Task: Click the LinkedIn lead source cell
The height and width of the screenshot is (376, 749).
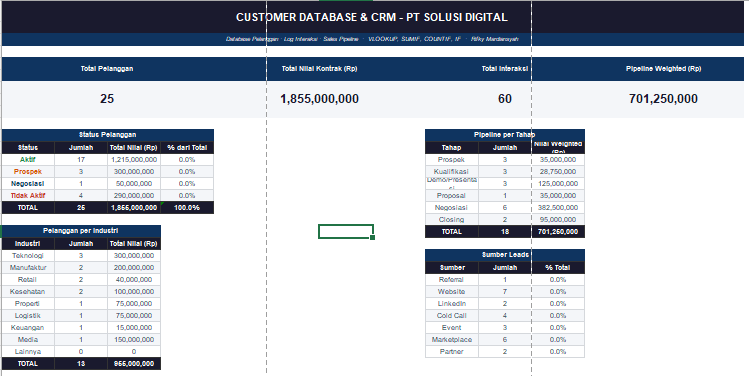Action: pos(451,303)
